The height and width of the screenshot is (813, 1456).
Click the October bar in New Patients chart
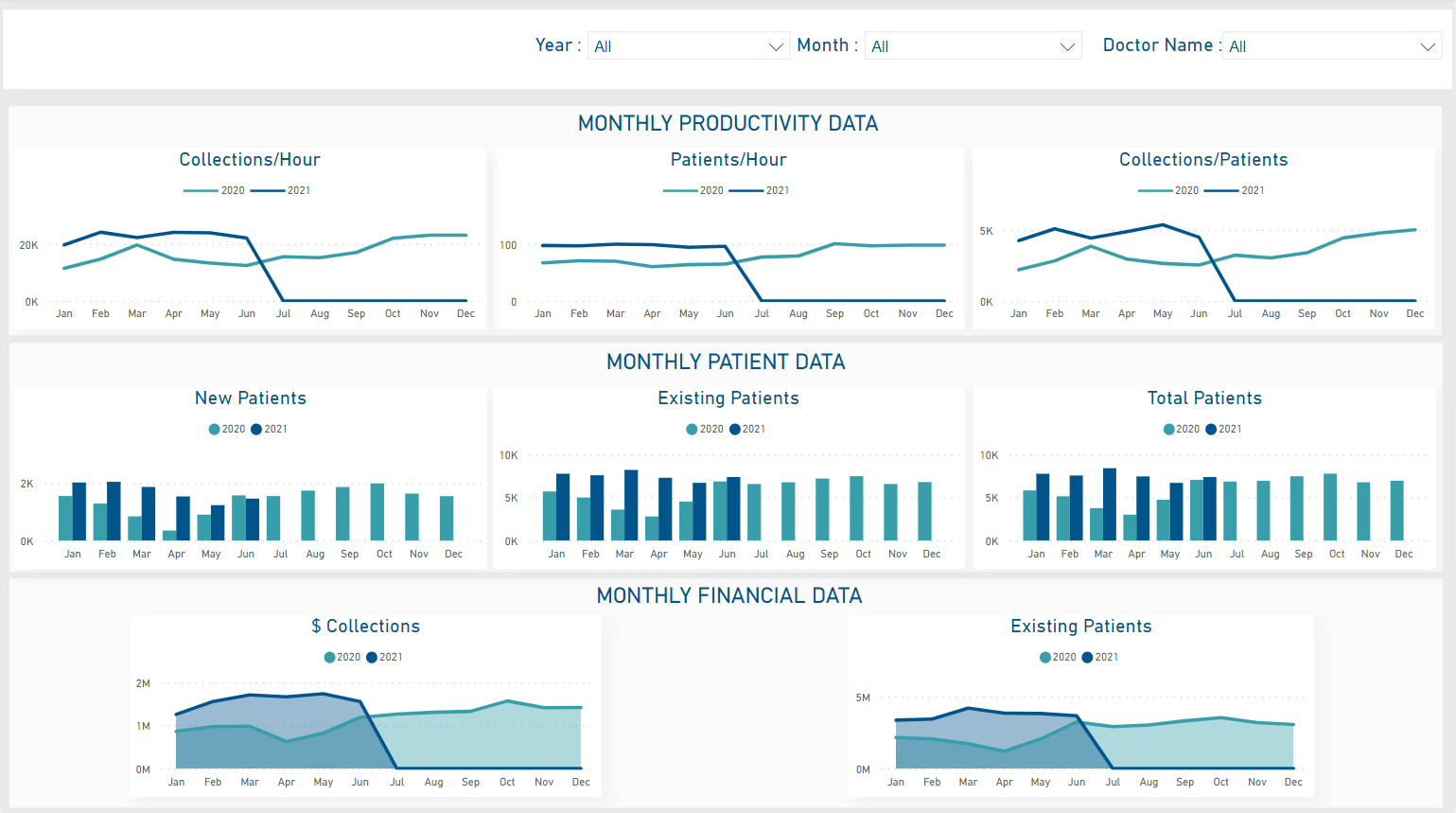[x=377, y=511]
